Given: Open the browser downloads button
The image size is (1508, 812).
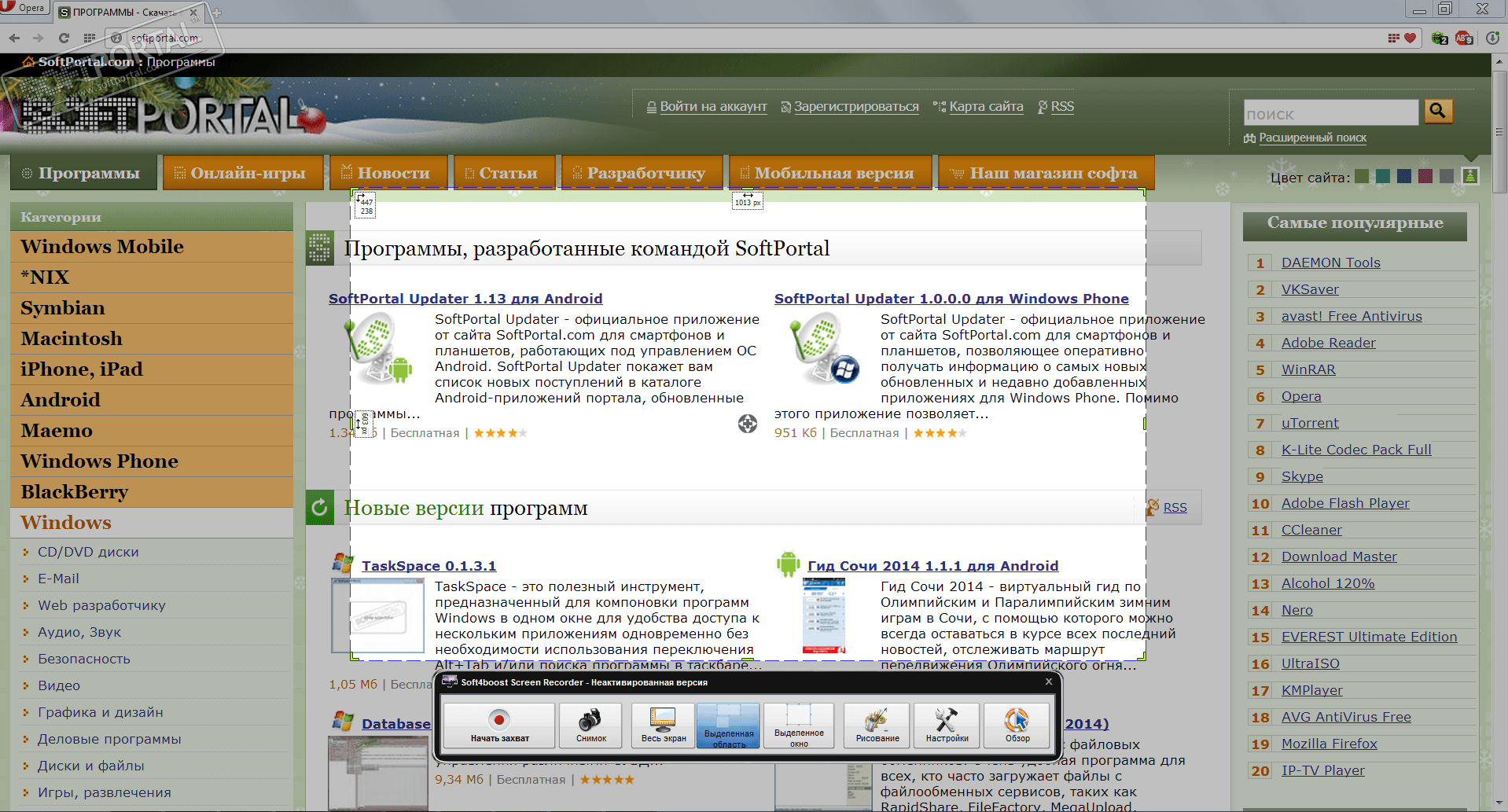Looking at the screenshot, I should click(1492, 38).
